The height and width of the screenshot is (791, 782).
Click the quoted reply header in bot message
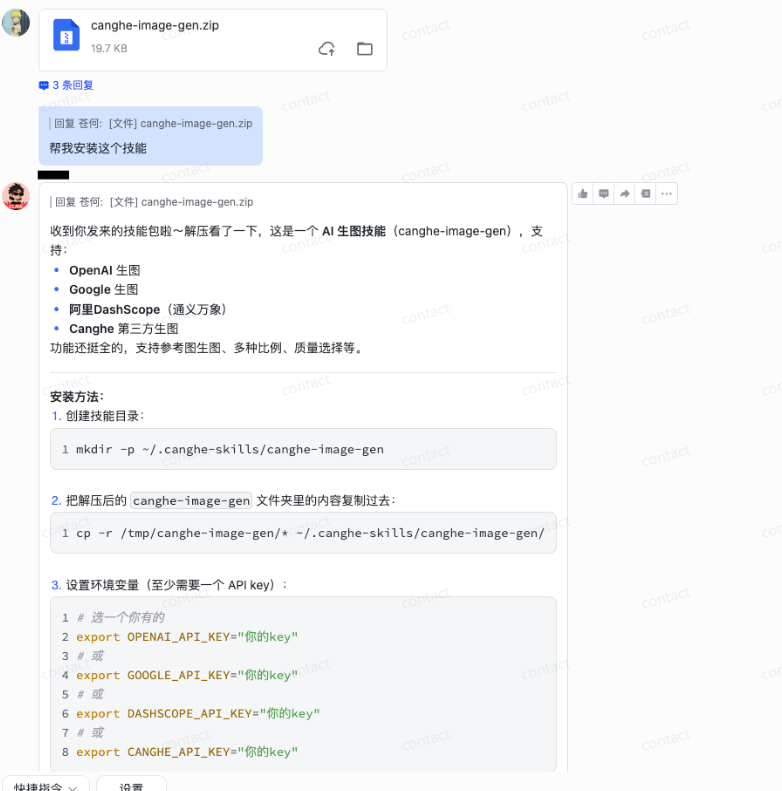(x=152, y=202)
